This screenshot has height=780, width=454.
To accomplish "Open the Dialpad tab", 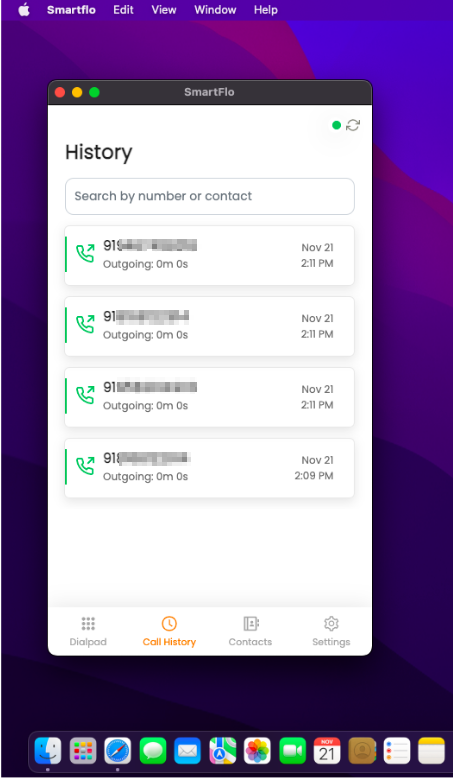I will click(x=88, y=631).
